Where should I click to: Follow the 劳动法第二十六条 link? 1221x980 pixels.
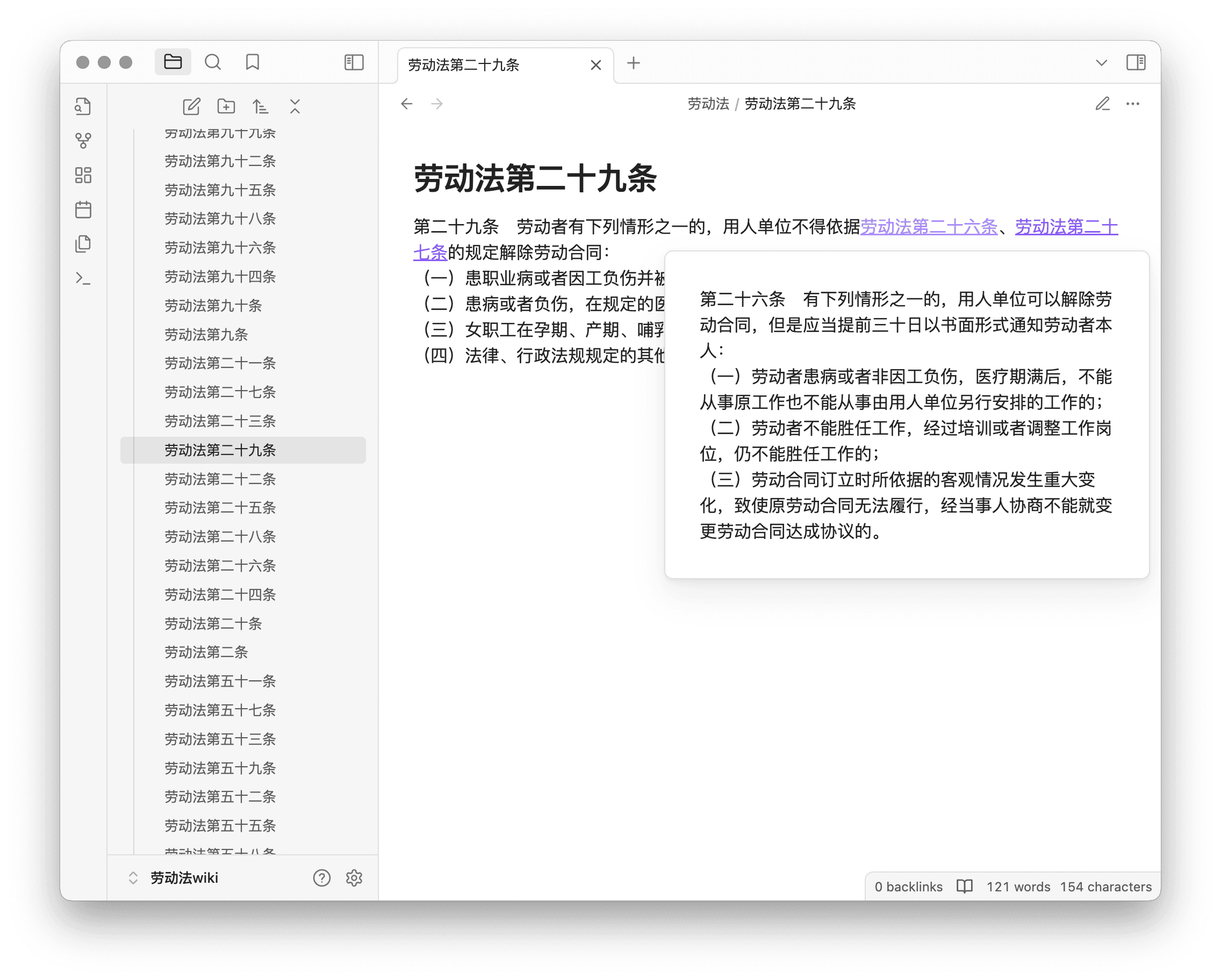(929, 226)
